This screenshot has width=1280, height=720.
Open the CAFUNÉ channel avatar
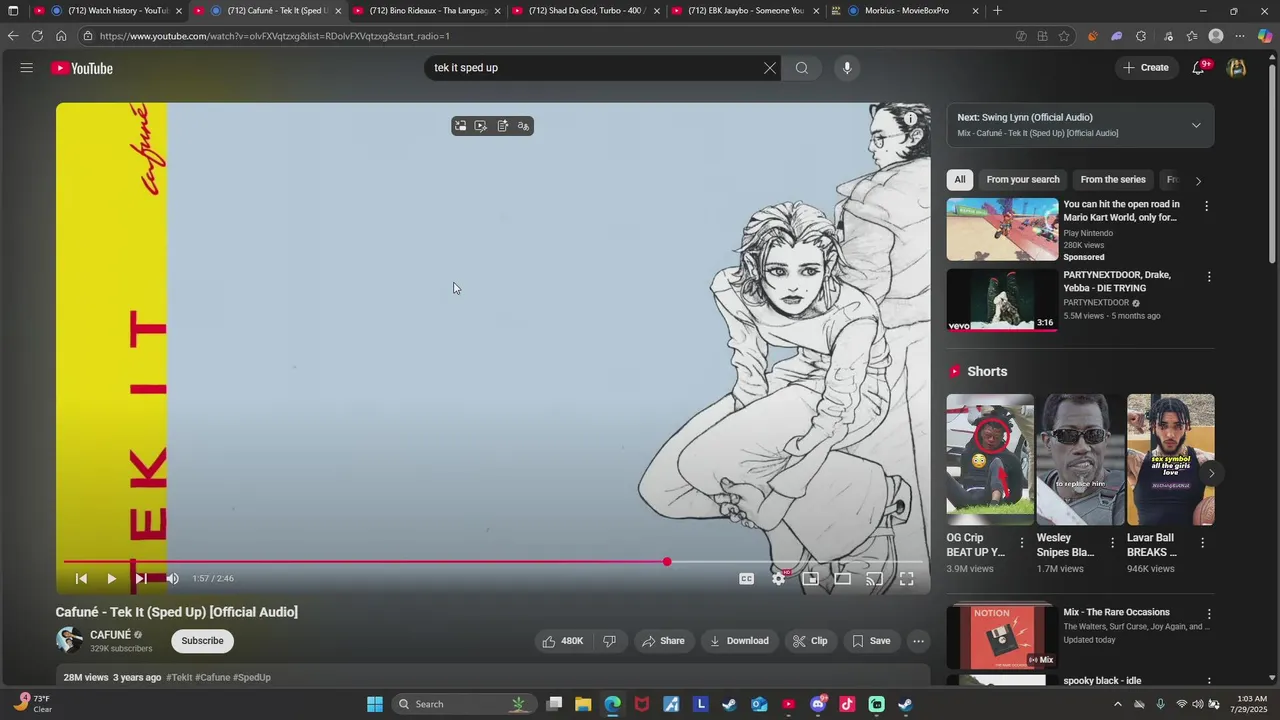[69, 640]
